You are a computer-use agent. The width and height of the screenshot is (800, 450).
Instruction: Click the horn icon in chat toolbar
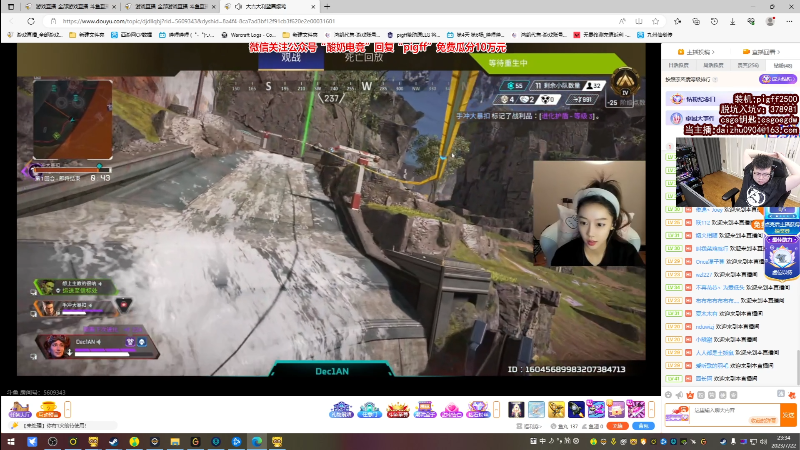679,395
